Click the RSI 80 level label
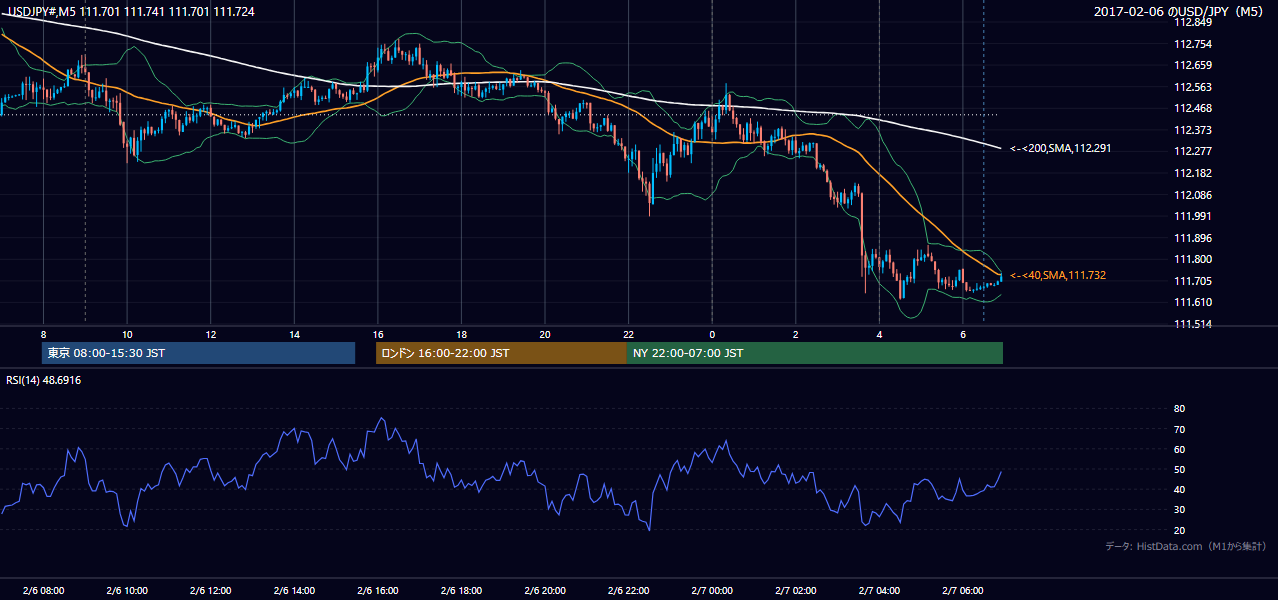 pos(1179,409)
